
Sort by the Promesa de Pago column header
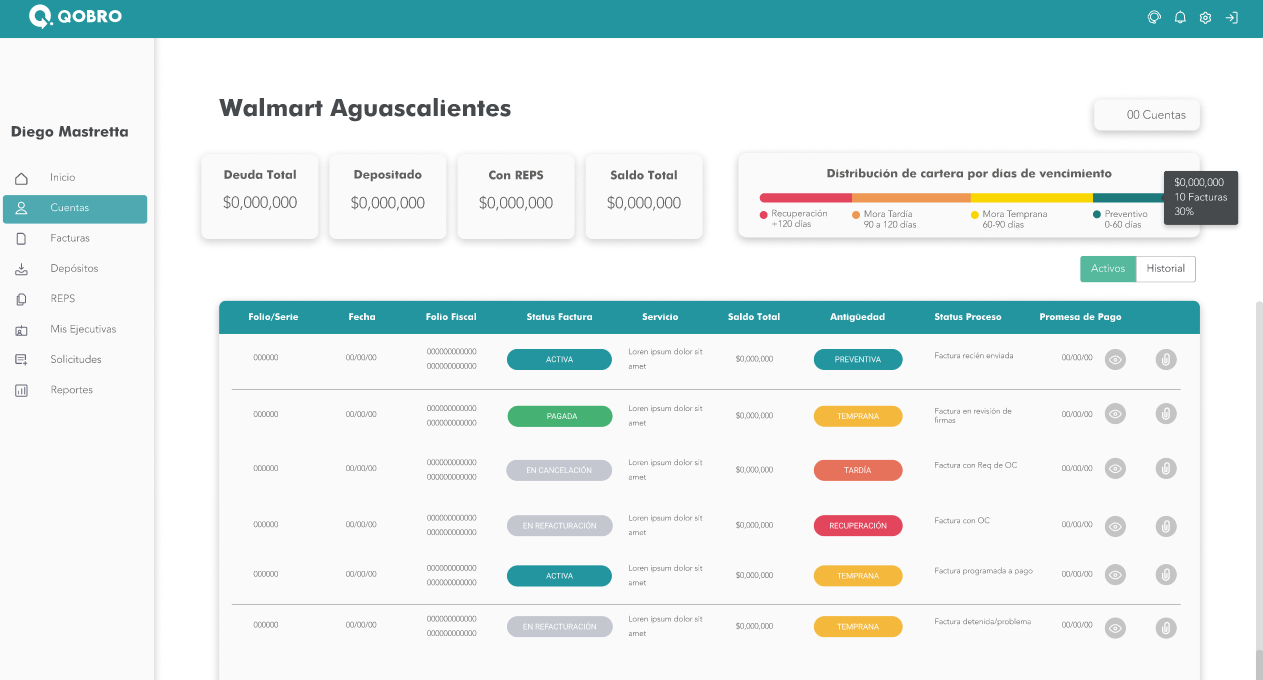point(1080,317)
